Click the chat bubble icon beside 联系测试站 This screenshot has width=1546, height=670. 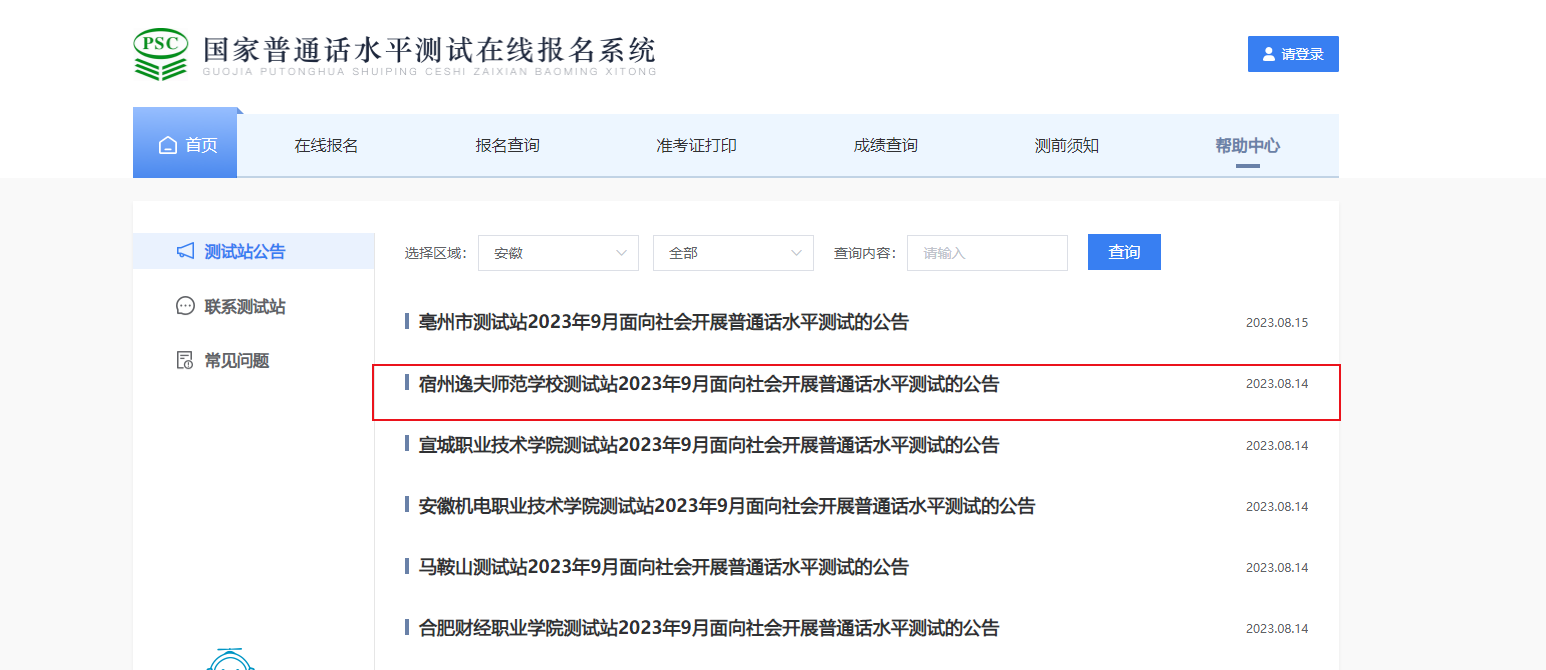185,306
